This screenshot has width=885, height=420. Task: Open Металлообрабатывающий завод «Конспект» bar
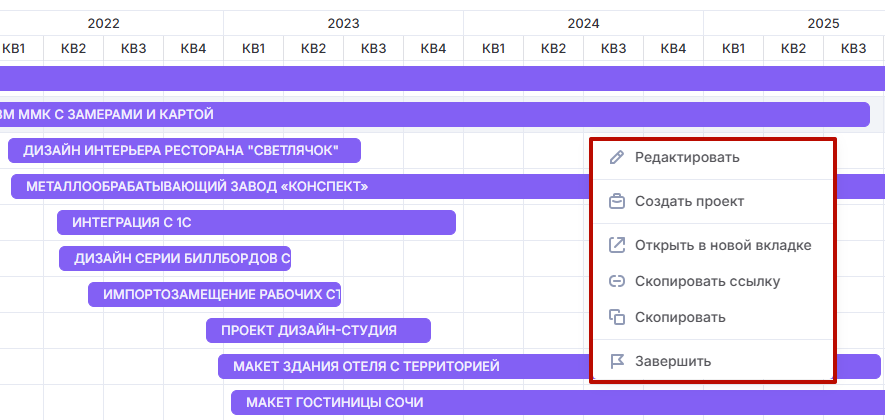point(300,186)
